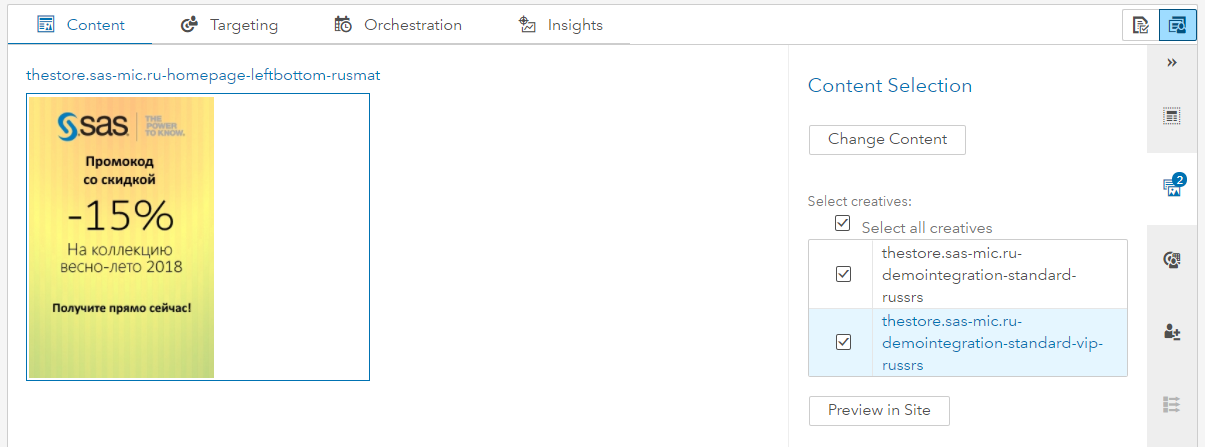Go to the Insights tab
The height and width of the screenshot is (447, 1205).
tap(561, 25)
